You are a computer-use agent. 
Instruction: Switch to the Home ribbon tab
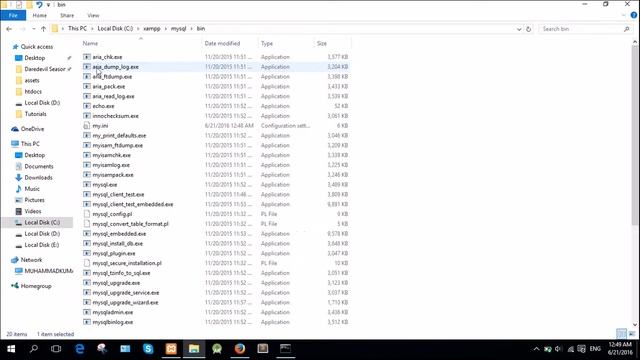click(x=40, y=16)
